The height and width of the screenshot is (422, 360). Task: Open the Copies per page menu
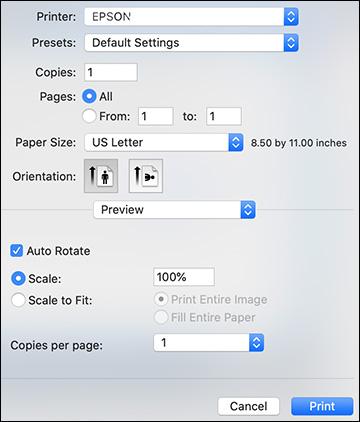pos(209,343)
